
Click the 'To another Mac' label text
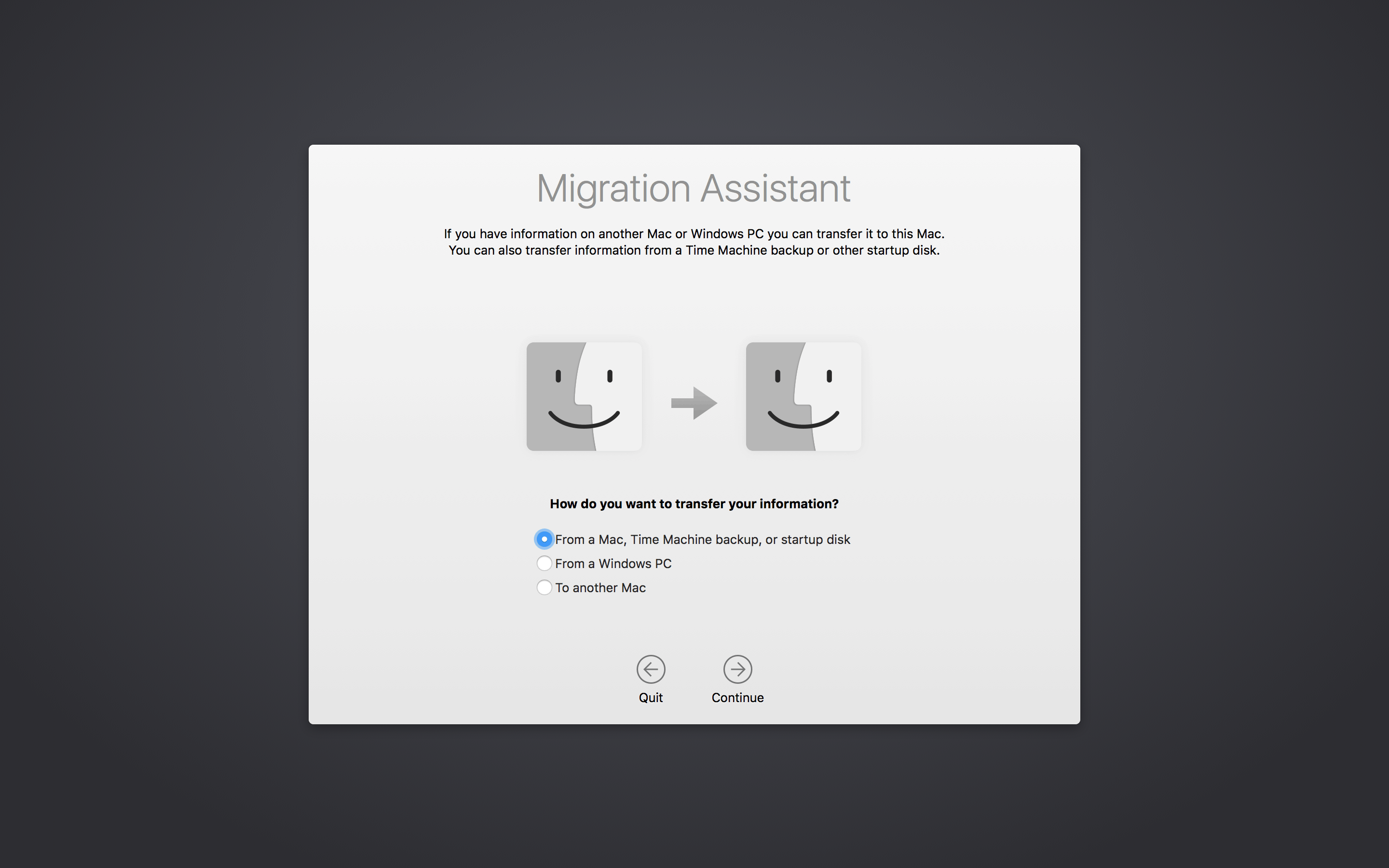[600, 588]
